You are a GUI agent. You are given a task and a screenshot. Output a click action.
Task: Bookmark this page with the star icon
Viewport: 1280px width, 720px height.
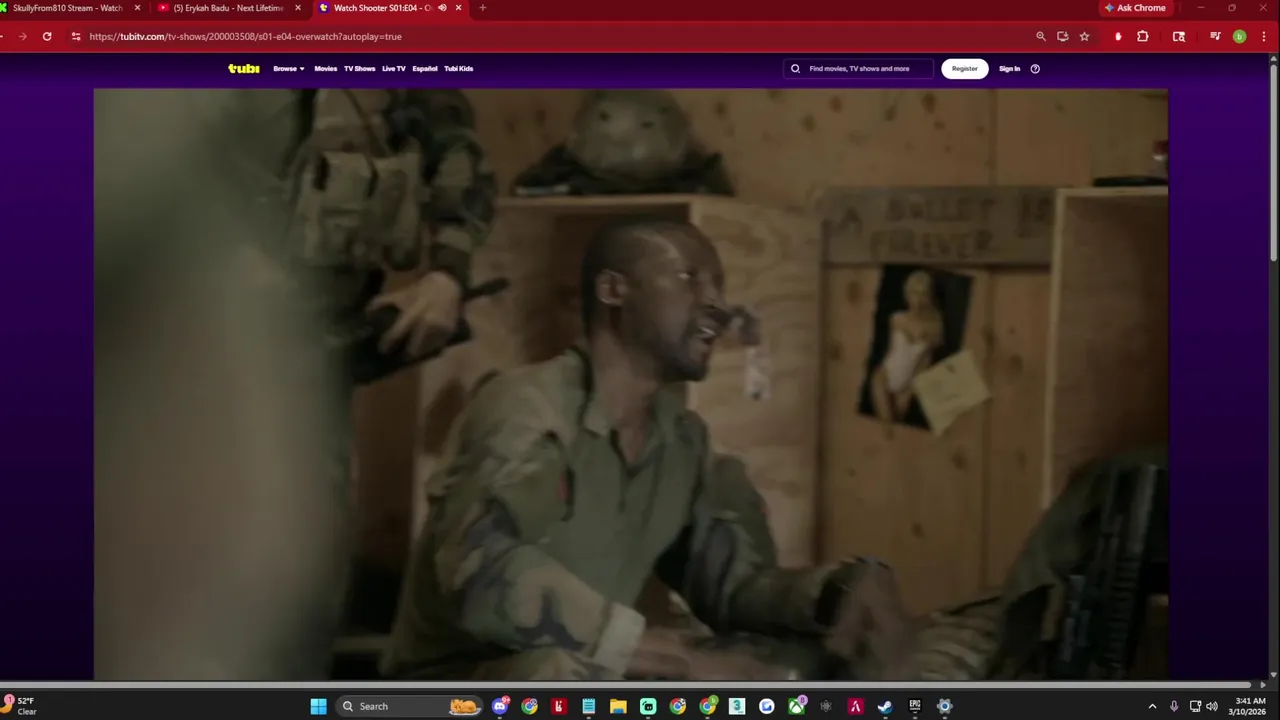[x=1084, y=36]
